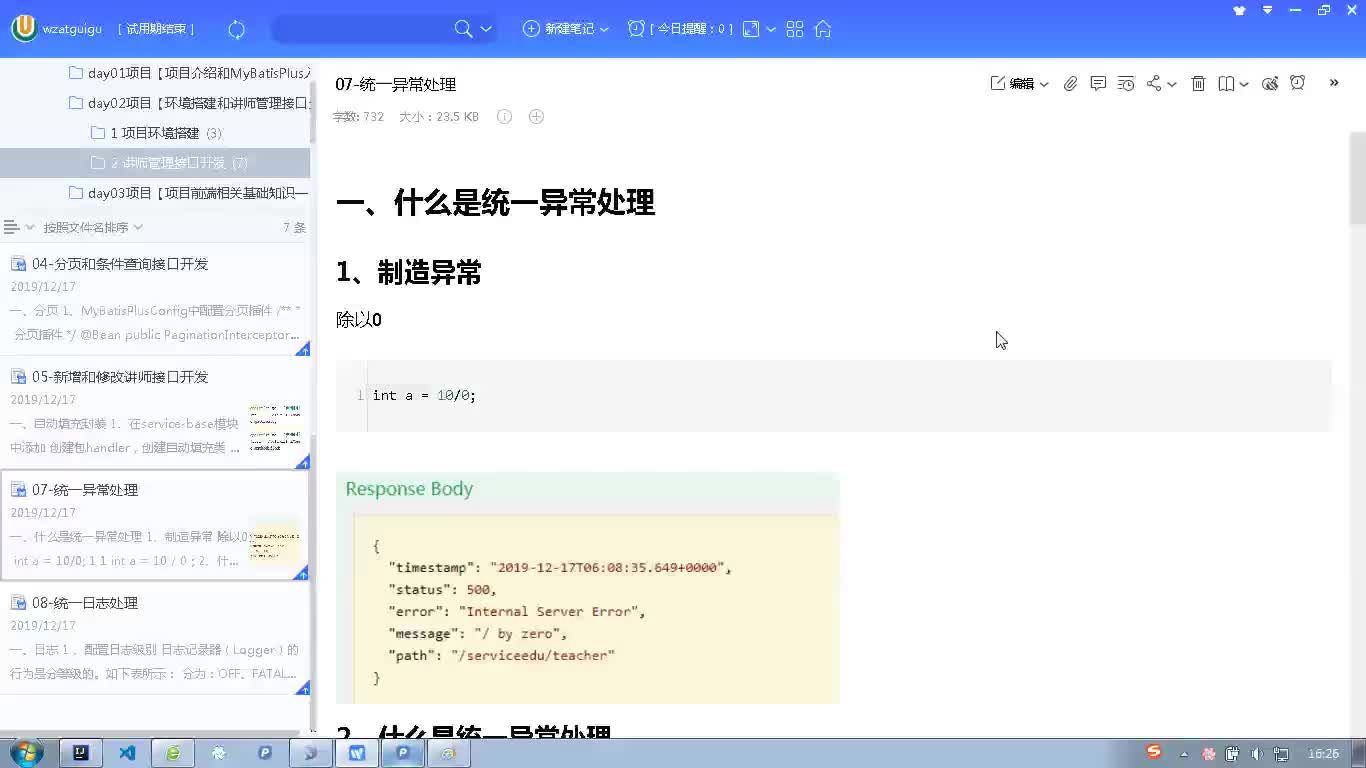The image size is (1366, 768).
Task: Open the Word taskbar icon
Action: click(357, 753)
